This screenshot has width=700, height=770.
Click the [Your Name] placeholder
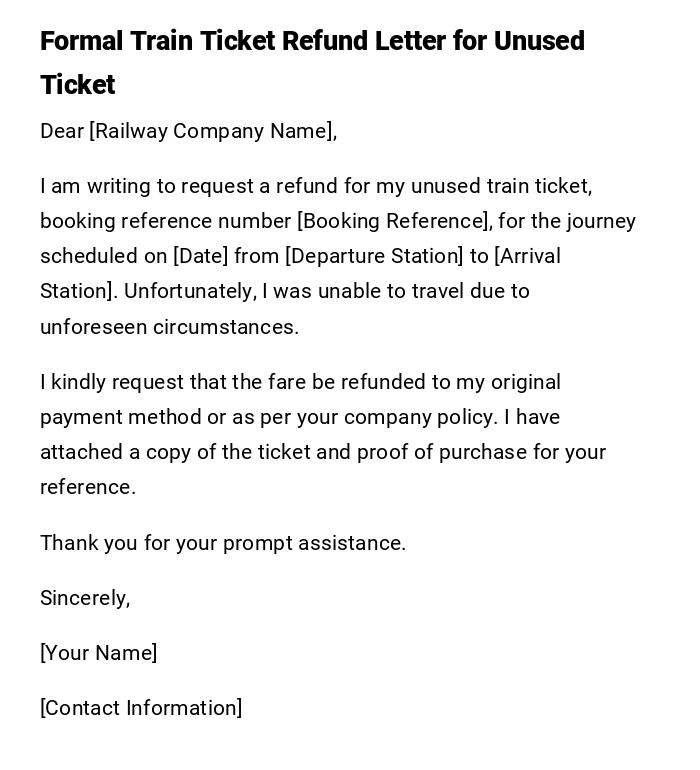point(99,653)
